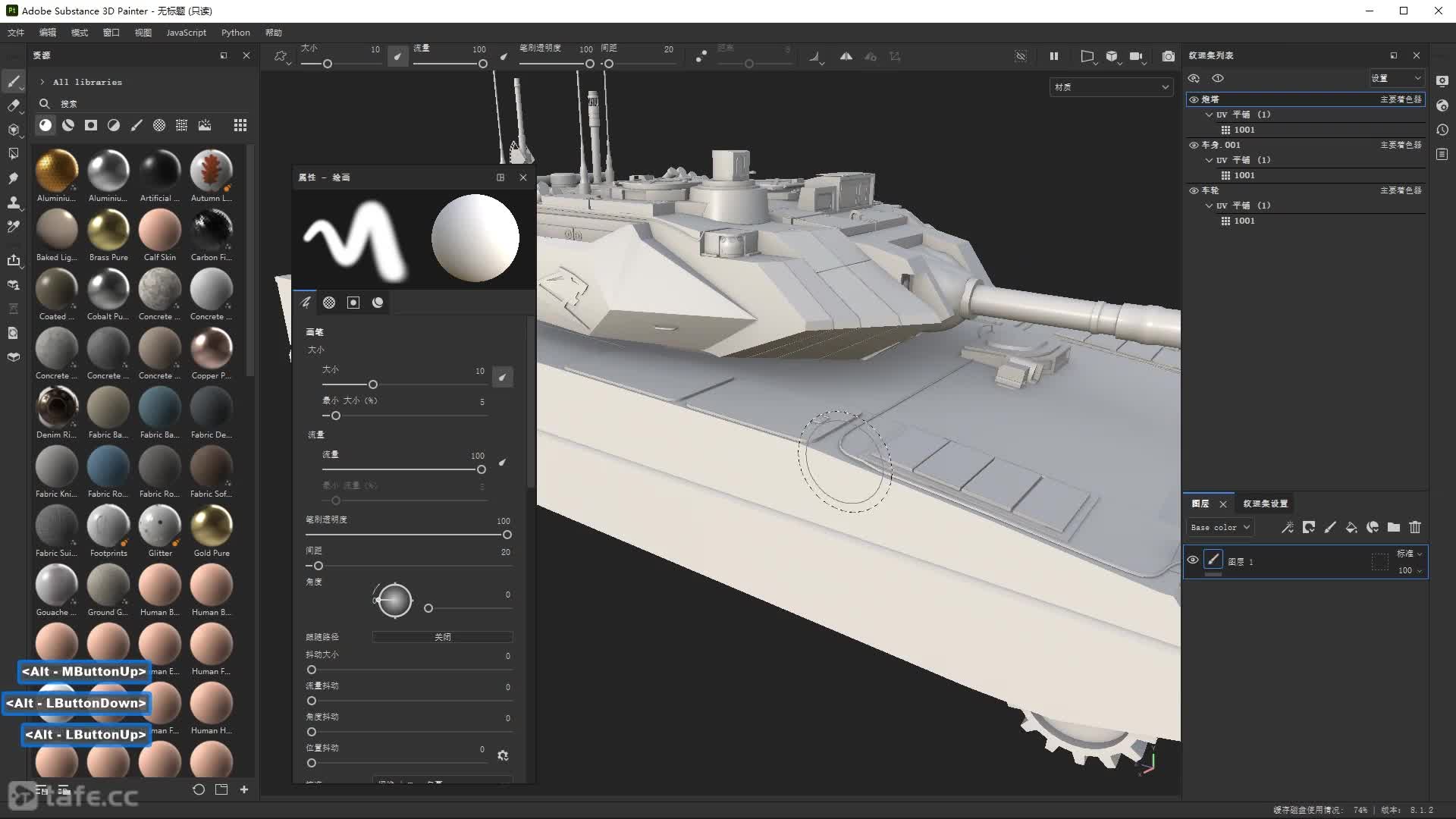Open the 材质 view mode dropdown
The image size is (1456, 819).
tap(1111, 86)
